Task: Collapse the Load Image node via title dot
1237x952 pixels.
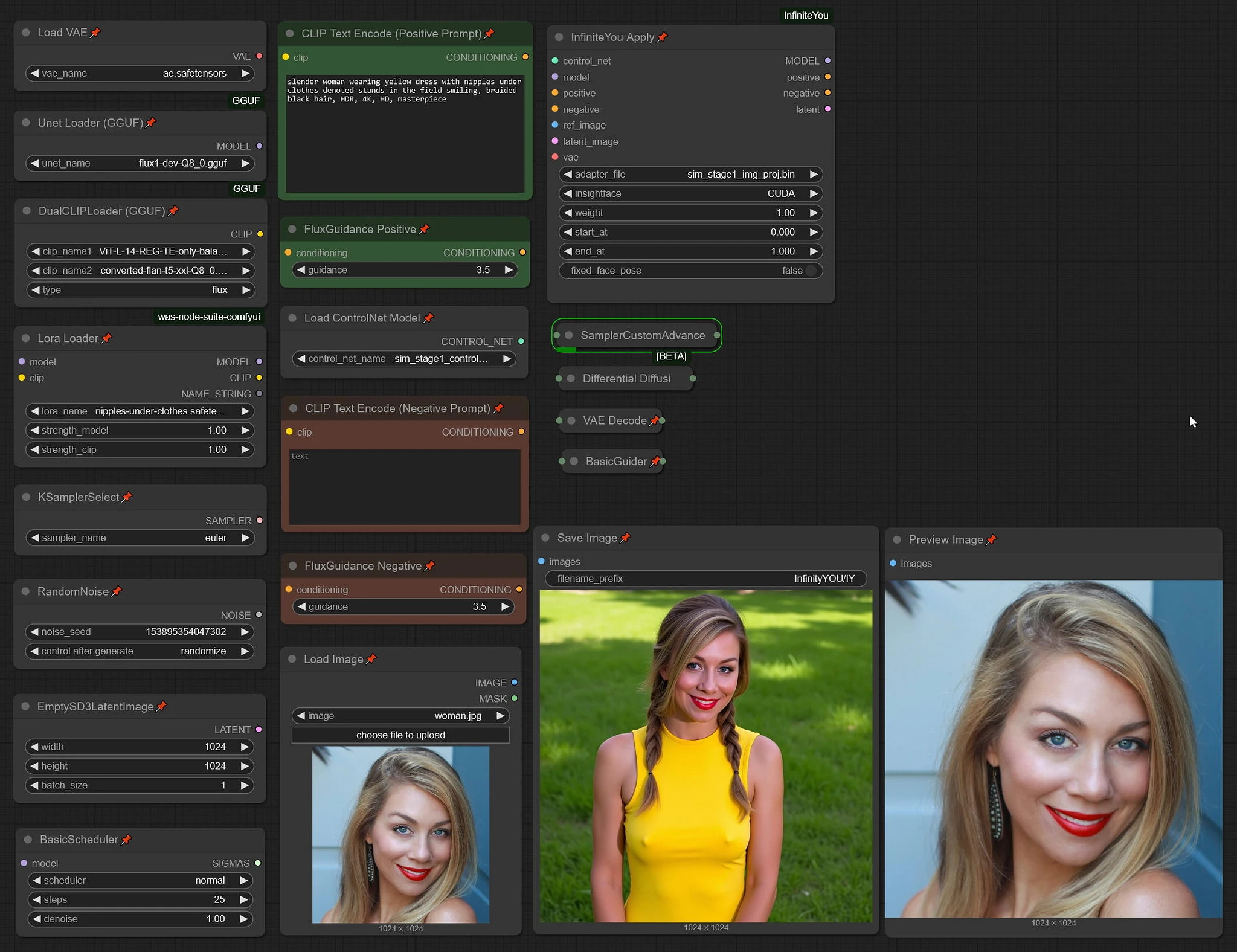Action: click(x=292, y=659)
